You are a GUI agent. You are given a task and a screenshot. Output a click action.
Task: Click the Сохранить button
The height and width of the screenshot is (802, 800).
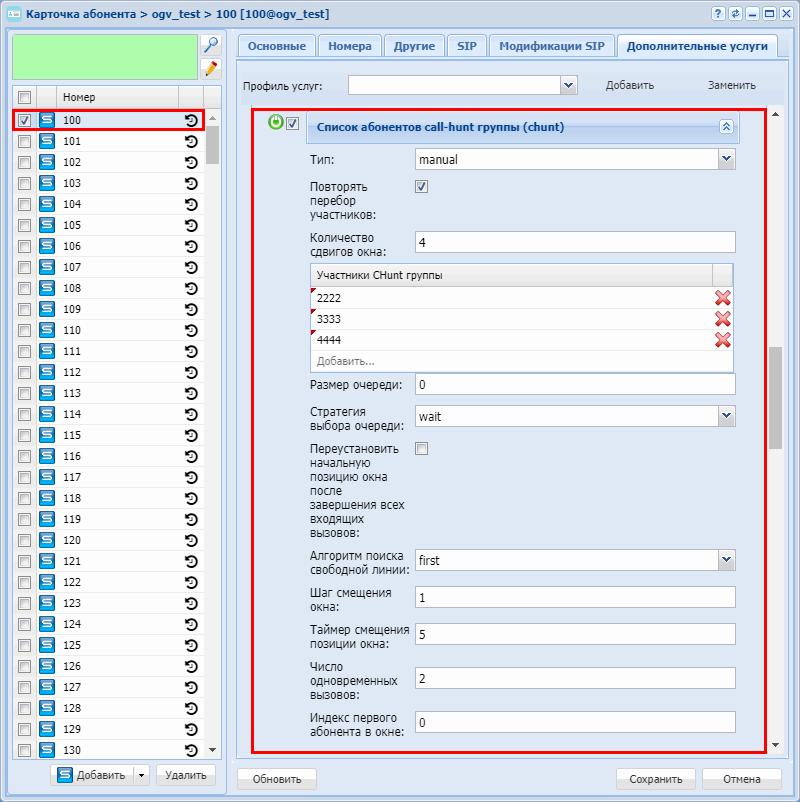pos(655,779)
